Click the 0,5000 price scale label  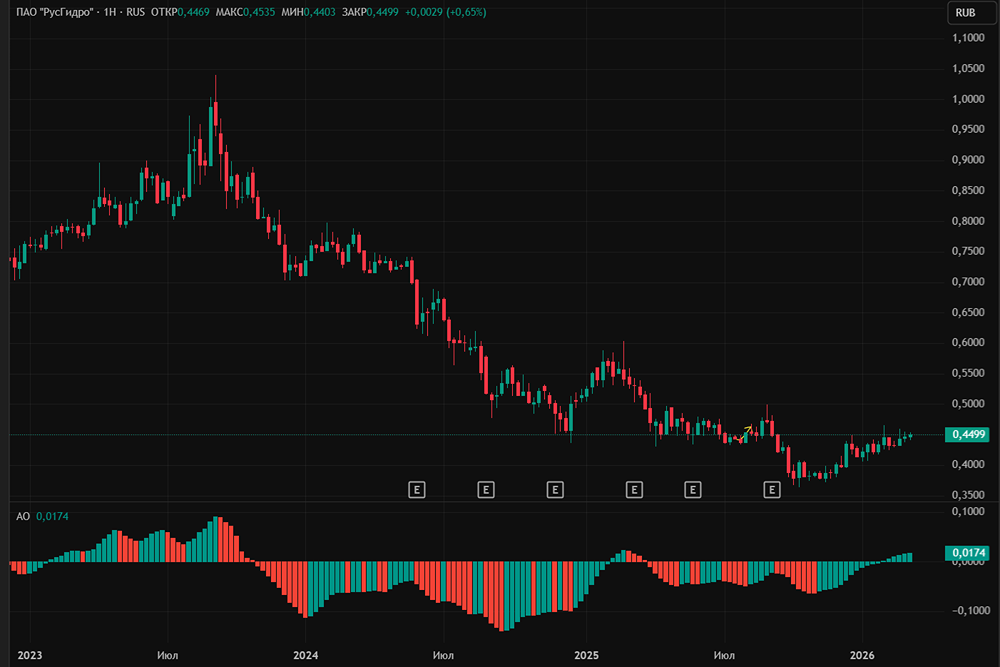coord(968,403)
